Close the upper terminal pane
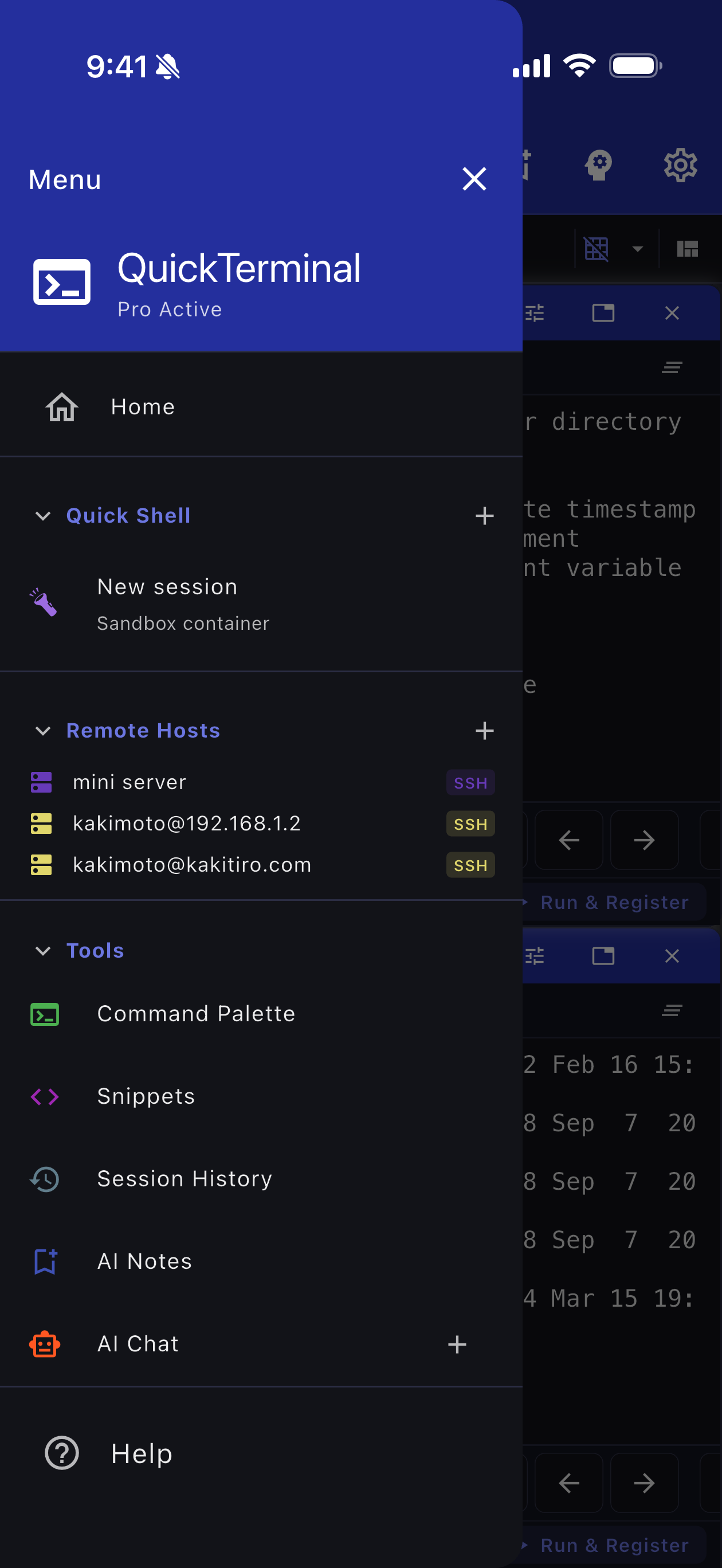Screen dimensions: 722x1568 click(672, 313)
